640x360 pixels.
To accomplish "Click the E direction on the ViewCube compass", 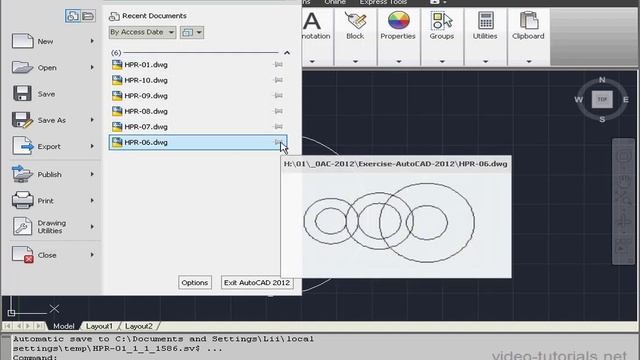I will (x=626, y=100).
